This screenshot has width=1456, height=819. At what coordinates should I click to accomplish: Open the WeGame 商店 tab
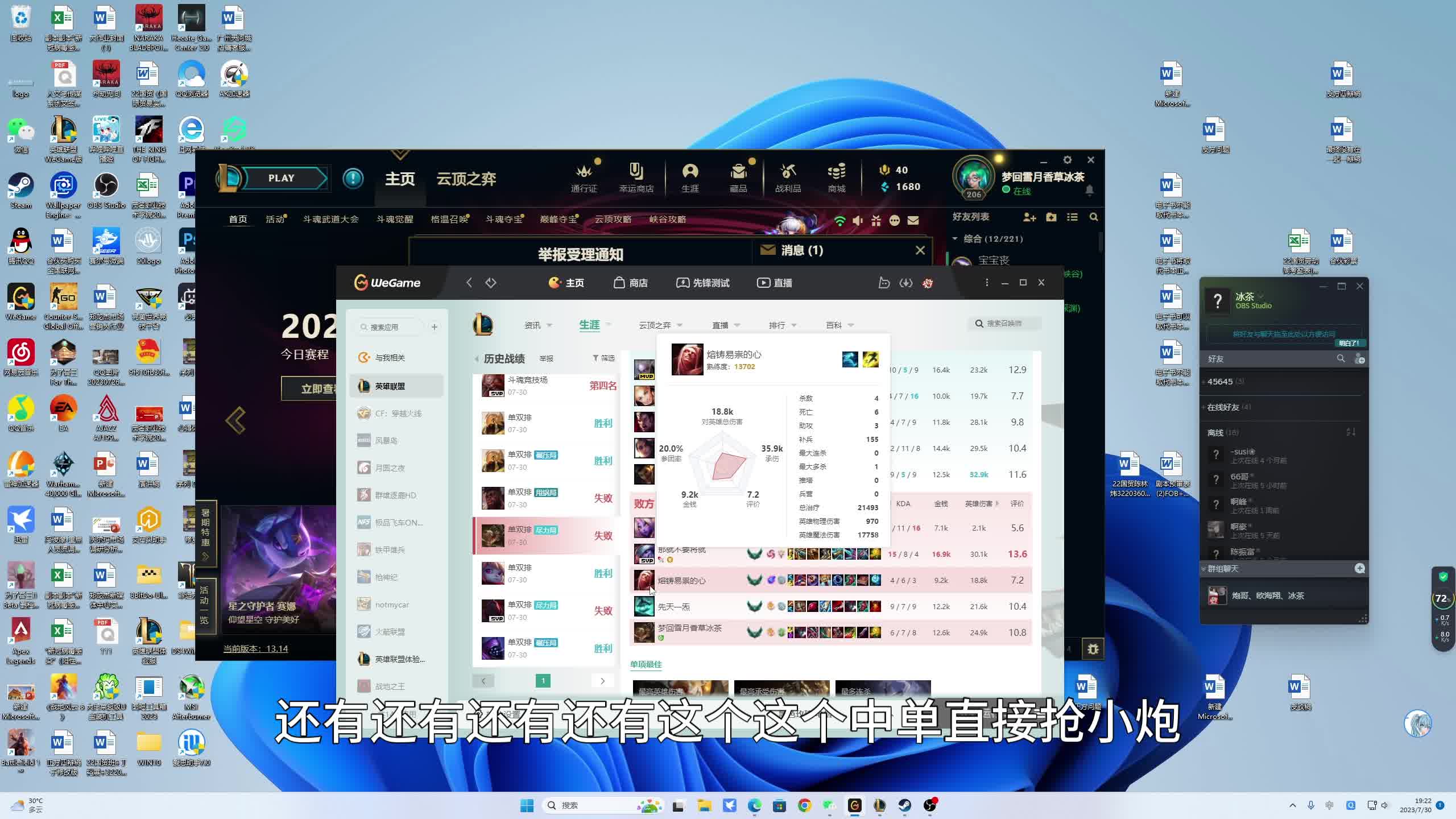point(631,283)
